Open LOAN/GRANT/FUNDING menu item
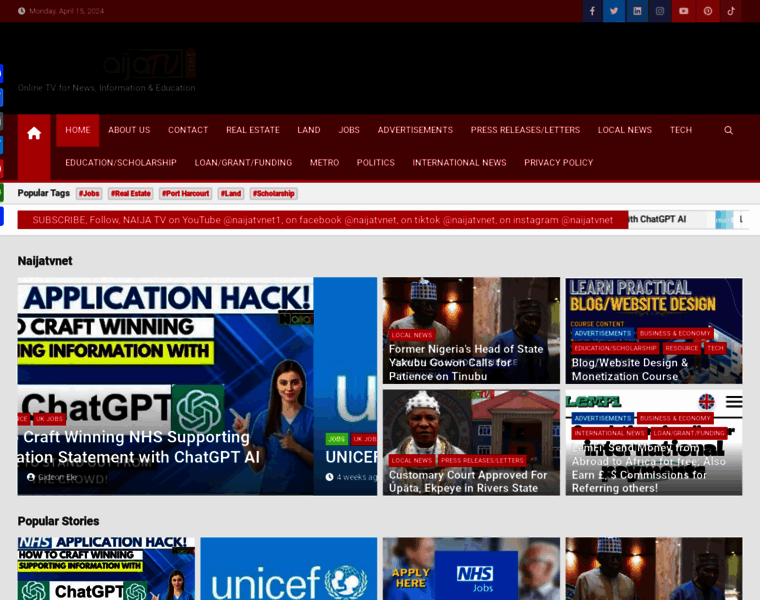Screen dimensions: 760x600 (243, 162)
